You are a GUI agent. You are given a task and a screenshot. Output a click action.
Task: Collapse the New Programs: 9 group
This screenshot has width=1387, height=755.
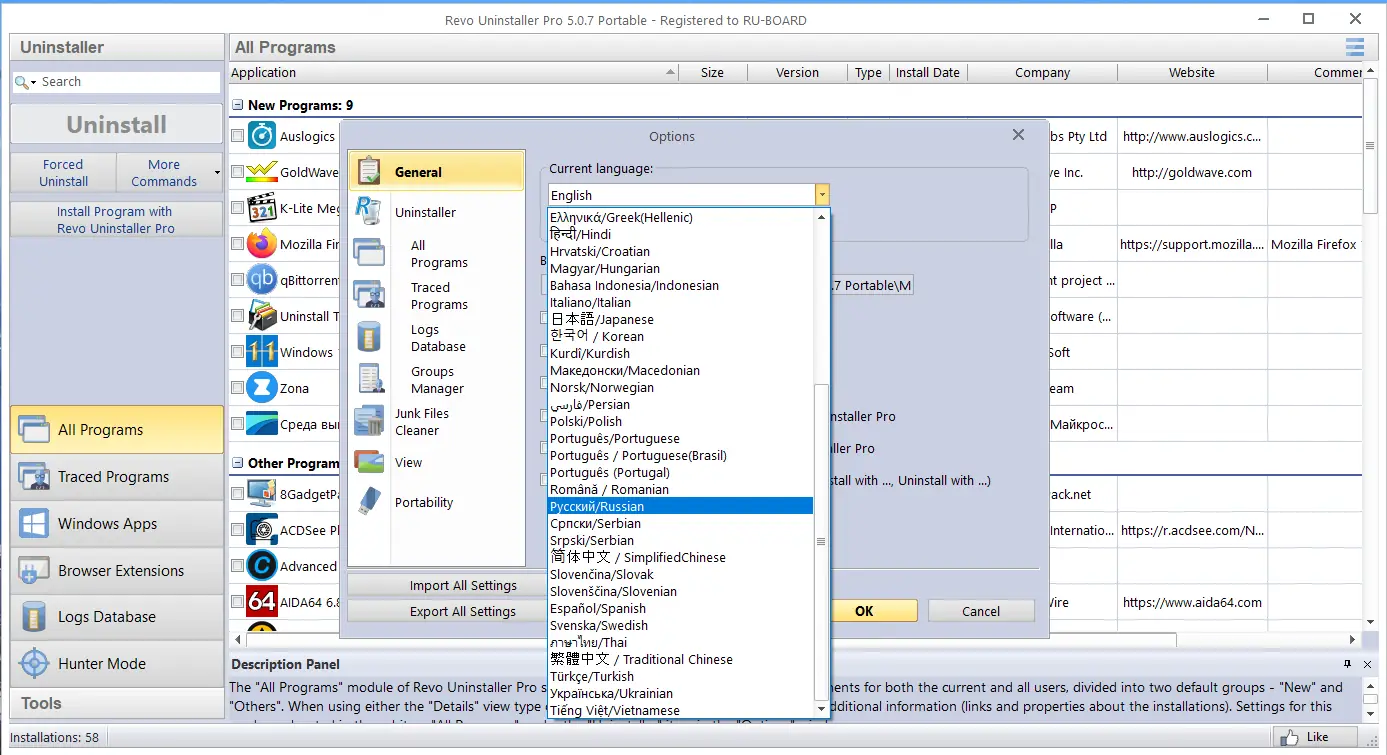[x=236, y=105]
